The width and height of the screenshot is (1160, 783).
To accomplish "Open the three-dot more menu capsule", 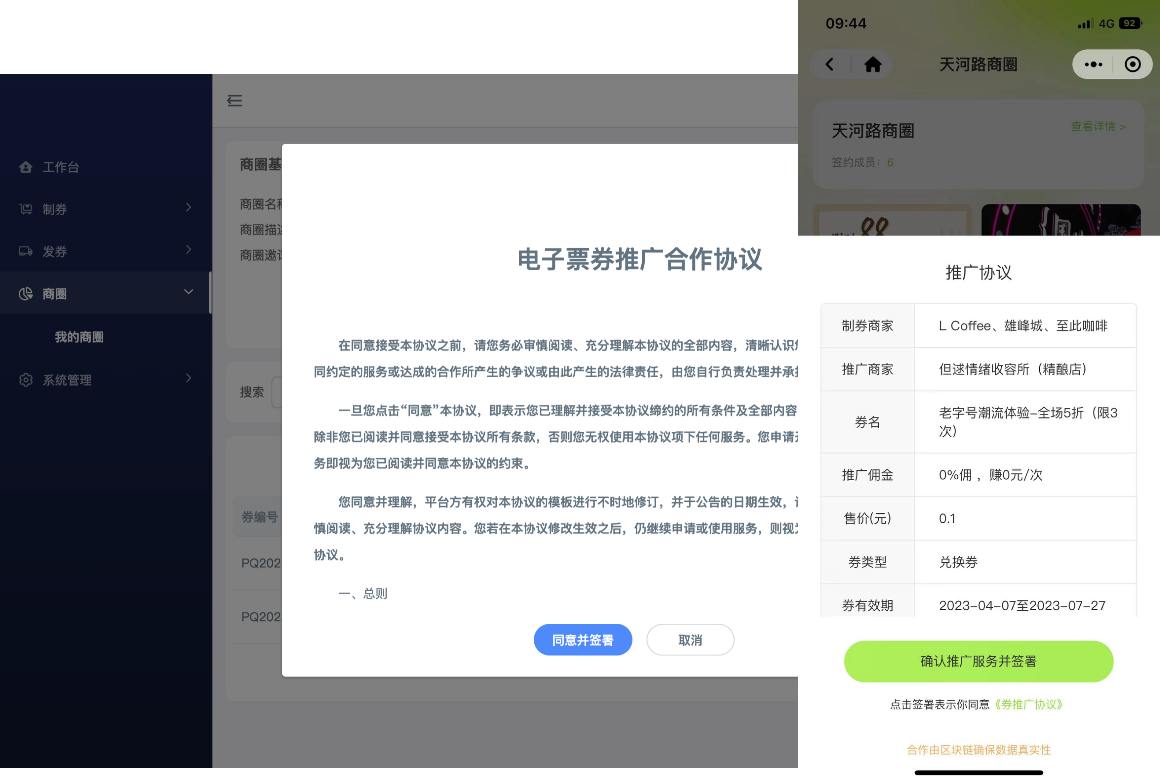I will coord(1094,64).
